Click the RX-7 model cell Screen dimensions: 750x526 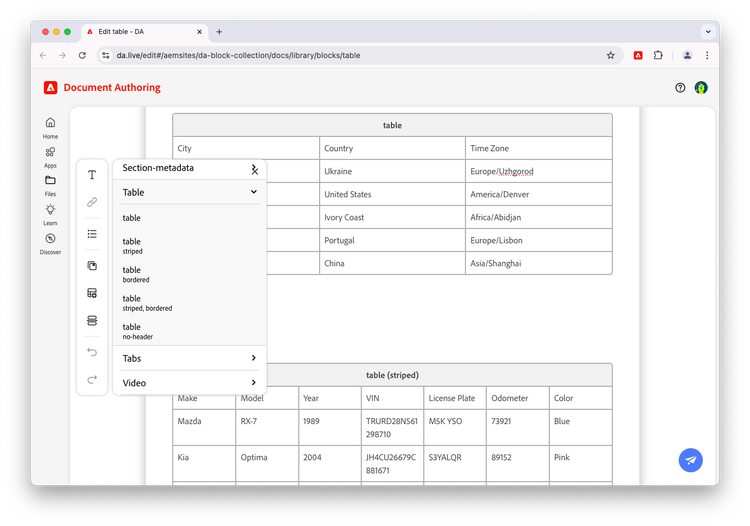tap(267, 427)
